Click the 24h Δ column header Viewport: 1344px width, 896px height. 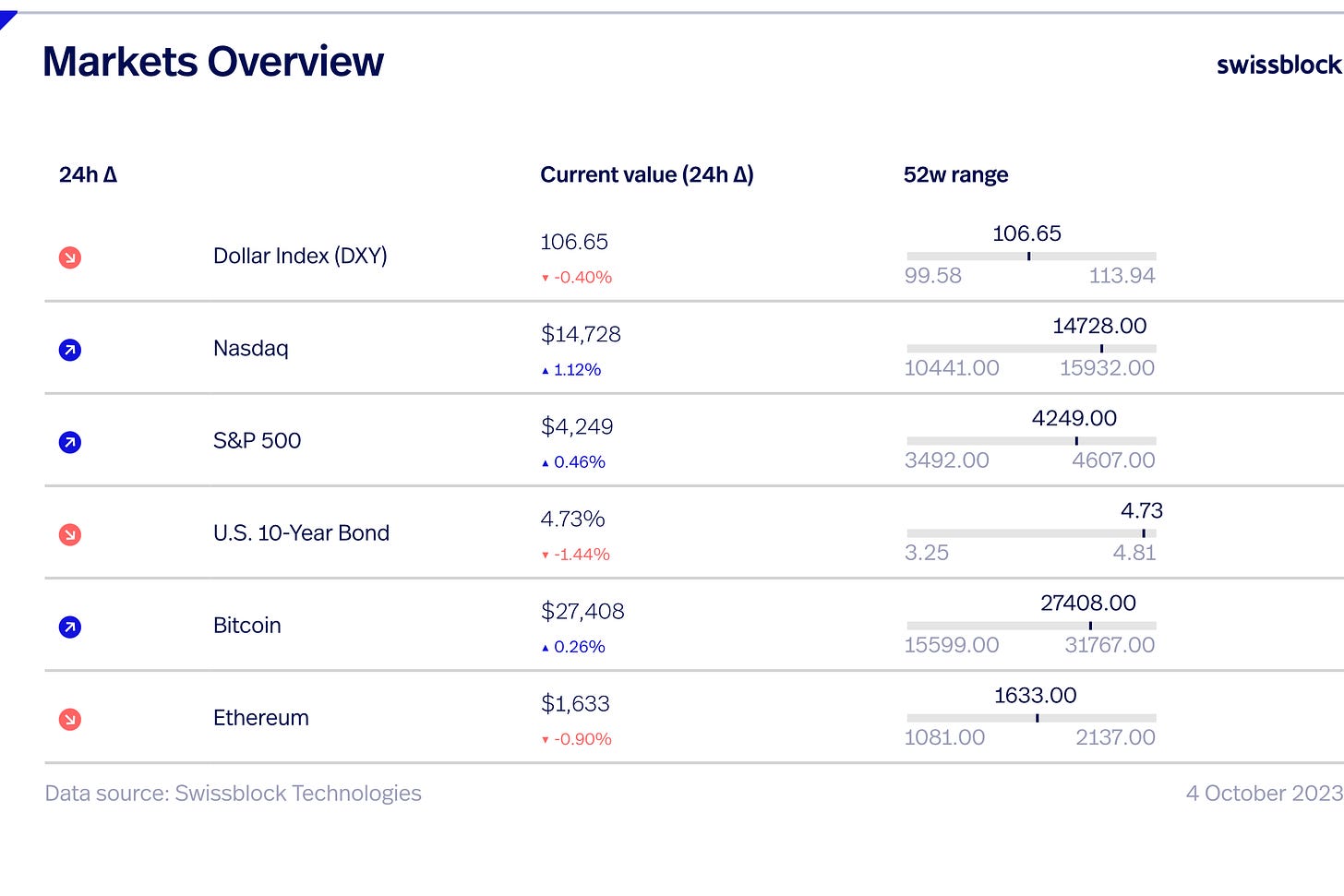88,174
